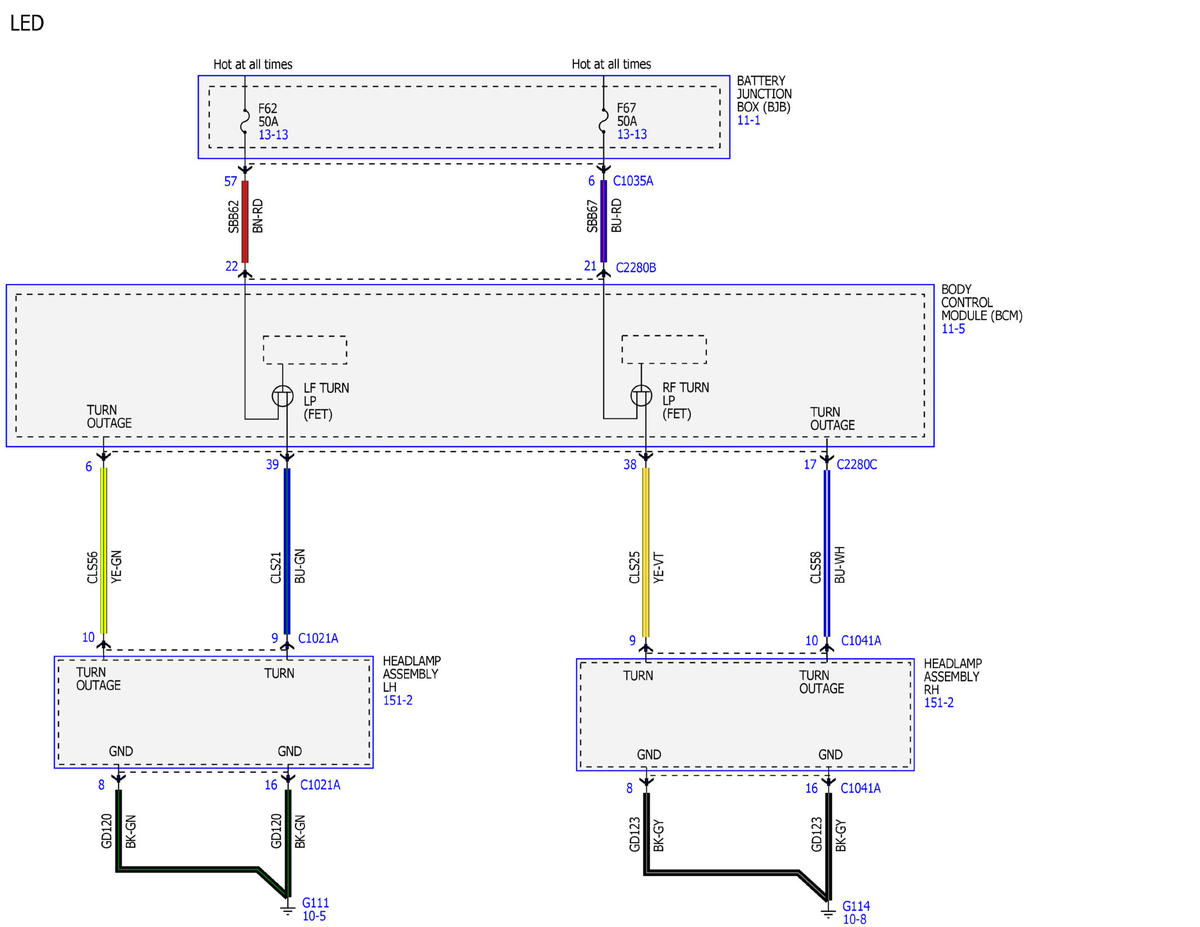Image resolution: width=1200 pixels, height=927 pixels.
Task: Click the G114 ground symbol
Action: [x=828, y=910]
